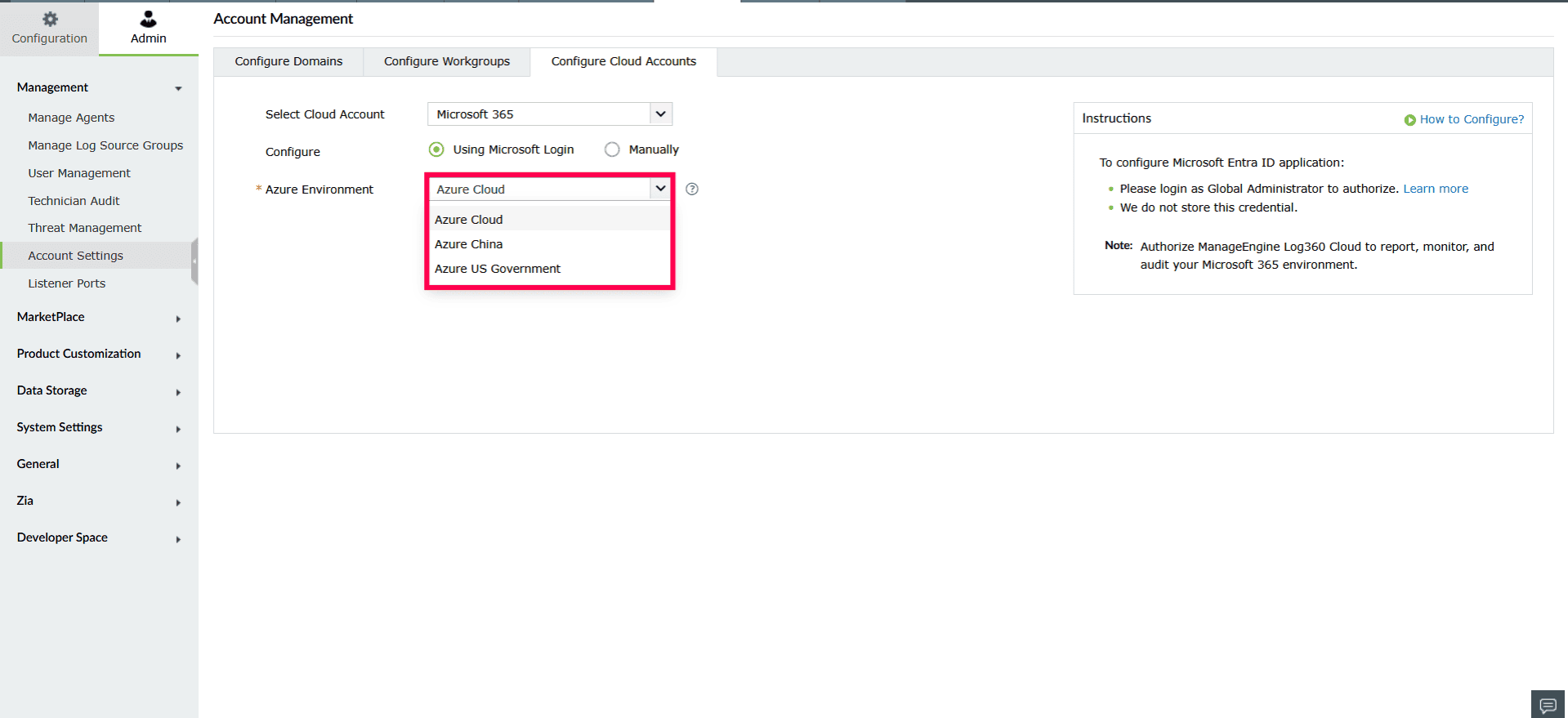This screenshot has width=1568, height=718.
Task: Click the Instructions panel title
Action: pos(1116,118)
